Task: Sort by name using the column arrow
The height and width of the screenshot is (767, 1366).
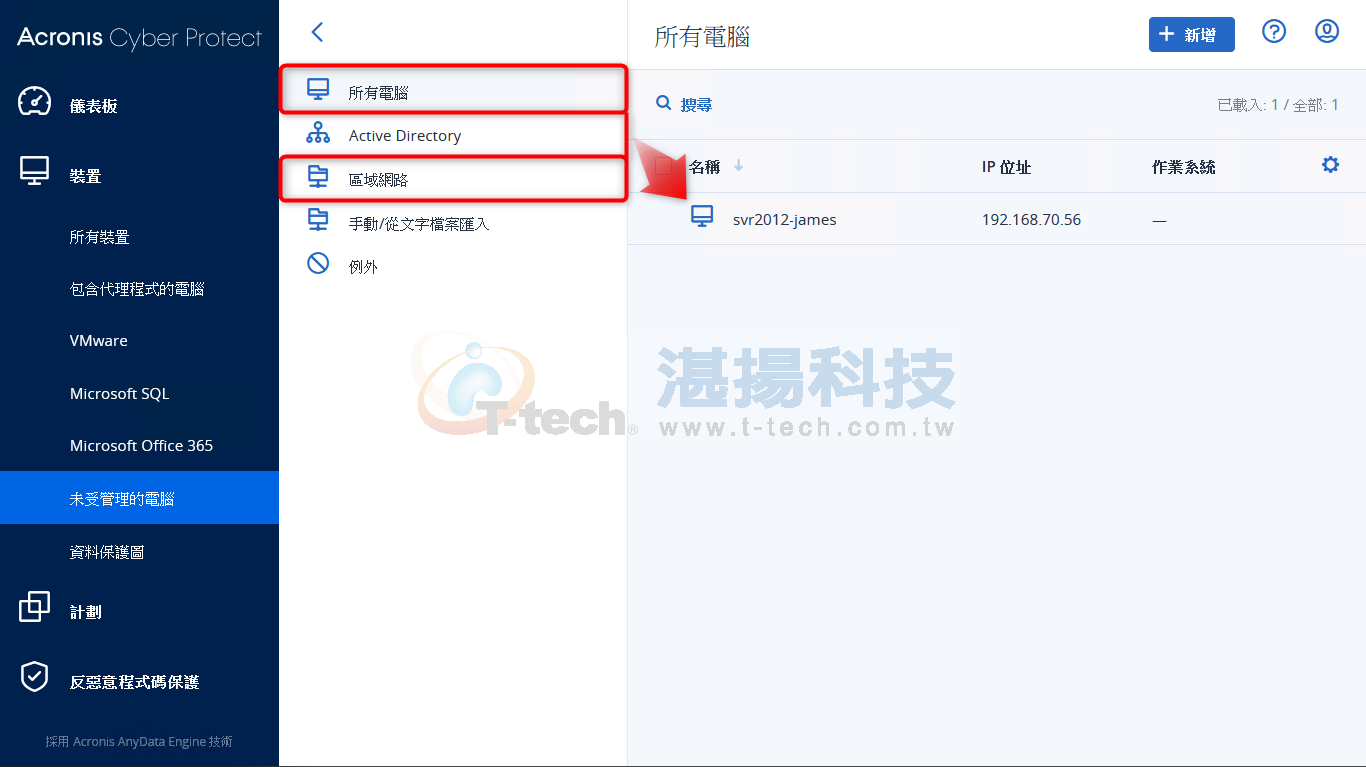Action: [739, 166]
